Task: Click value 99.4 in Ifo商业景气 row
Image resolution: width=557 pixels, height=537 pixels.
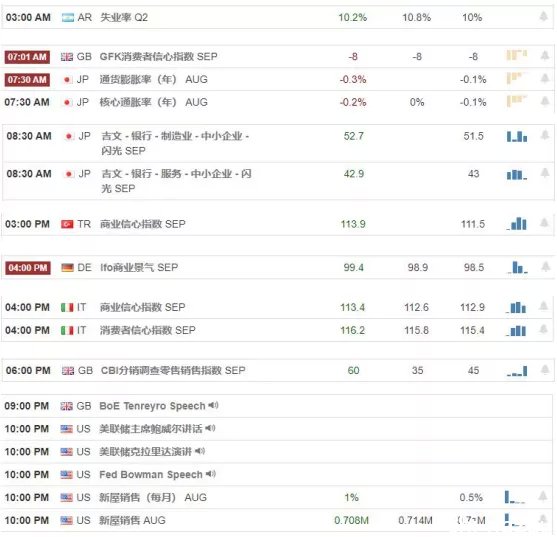Action: click(353, 267)
